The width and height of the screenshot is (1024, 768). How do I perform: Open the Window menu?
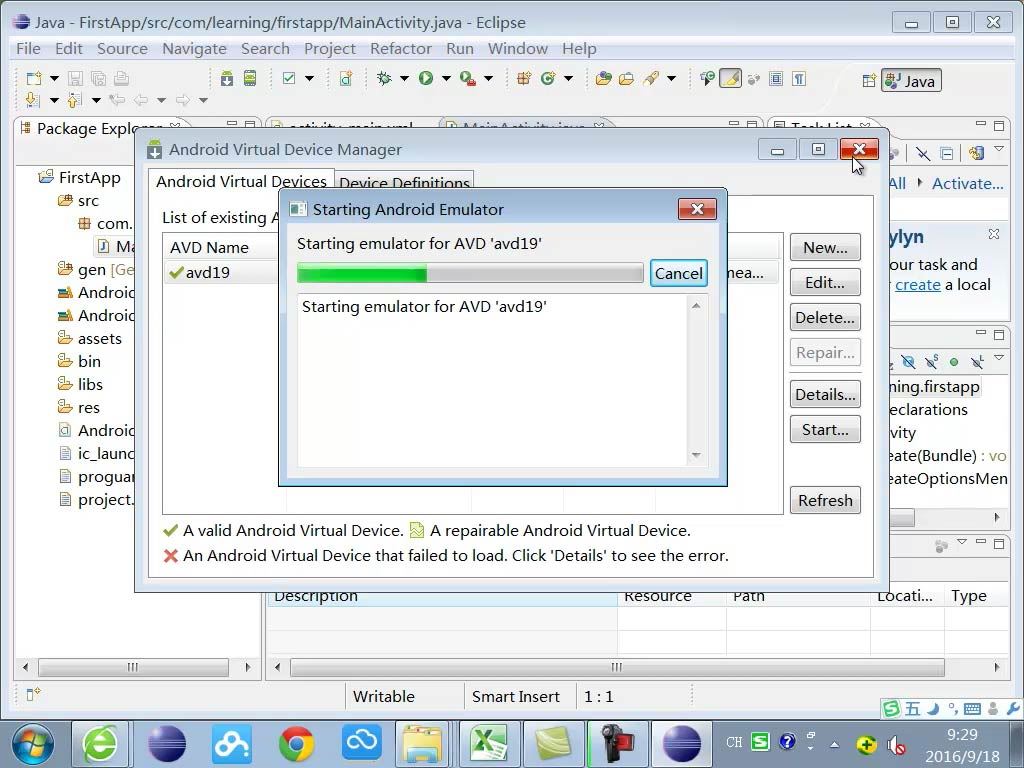(517, 48)
